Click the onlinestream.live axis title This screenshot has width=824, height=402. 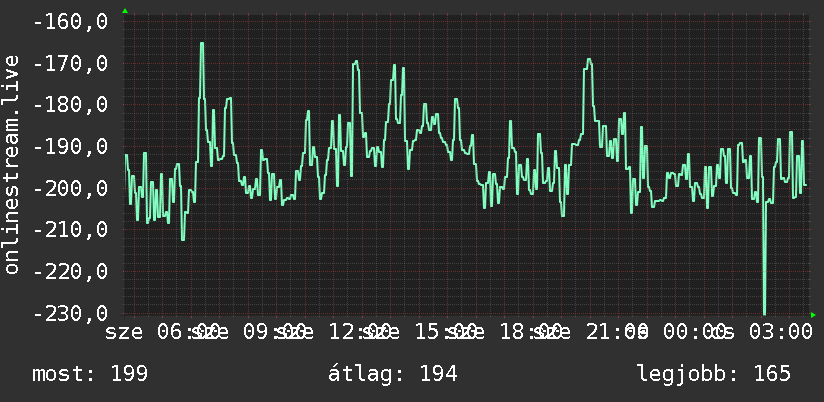pos(11,164)
